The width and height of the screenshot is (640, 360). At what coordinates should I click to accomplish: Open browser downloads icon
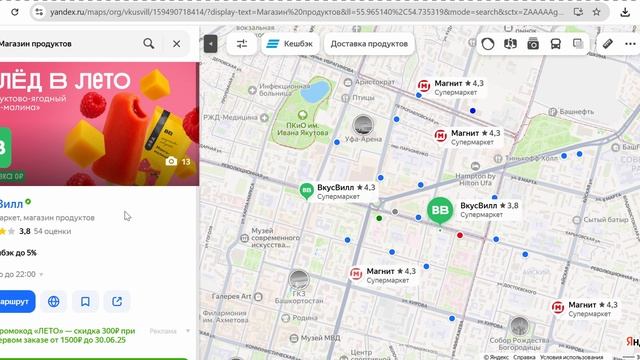625,12
